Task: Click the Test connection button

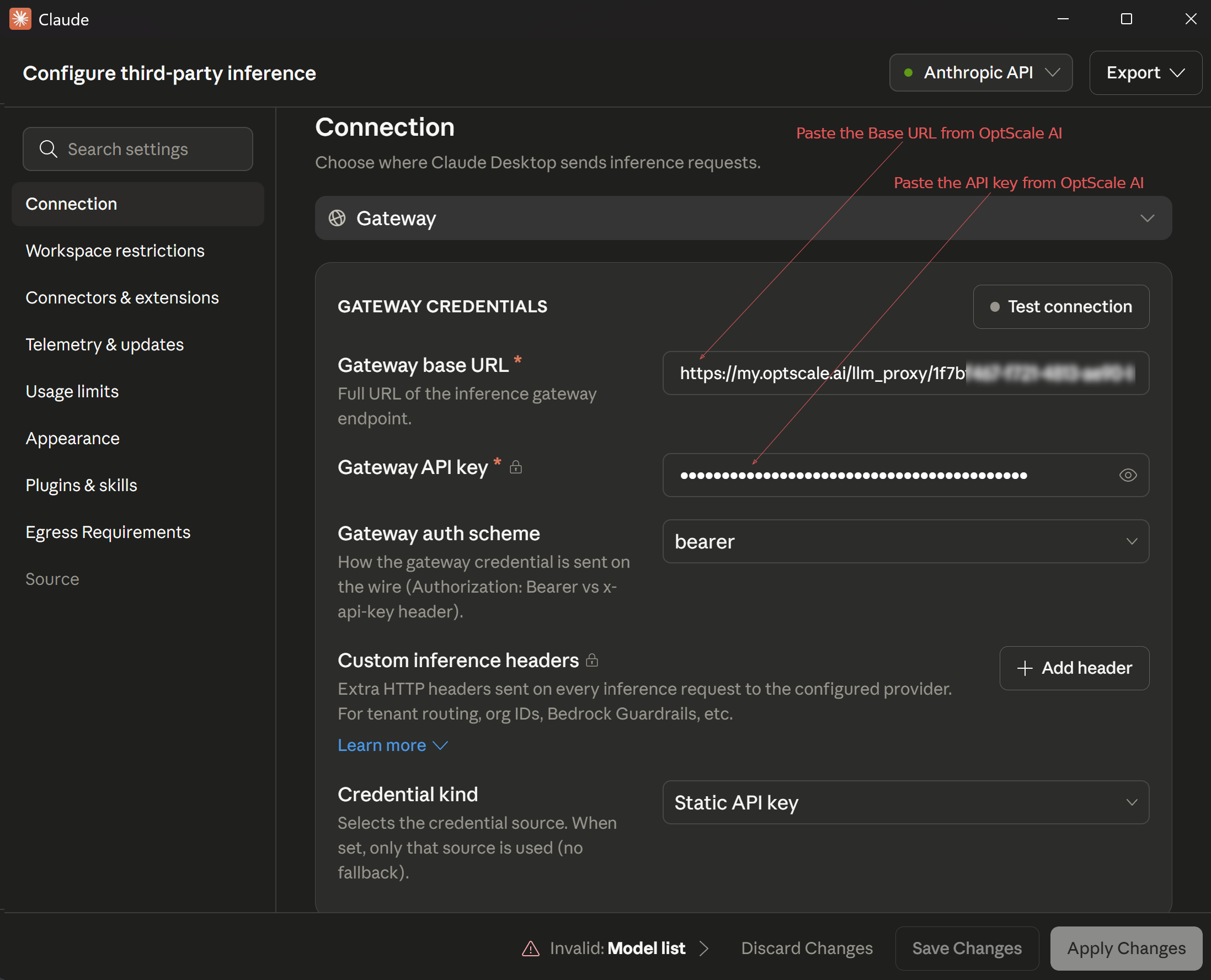Action: click(x=1061, y=307)
